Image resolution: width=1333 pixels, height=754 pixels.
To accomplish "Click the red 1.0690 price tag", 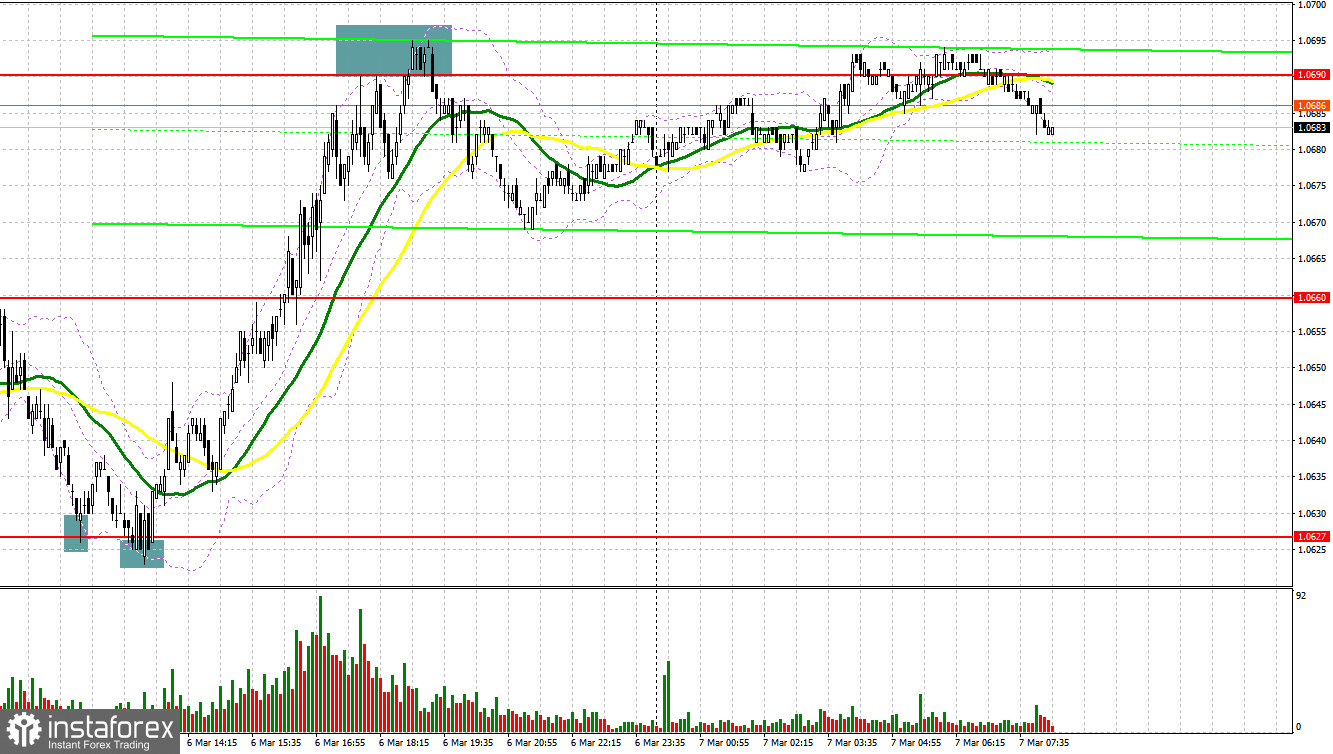I will pyautogui.click(x=1310, y=75).
